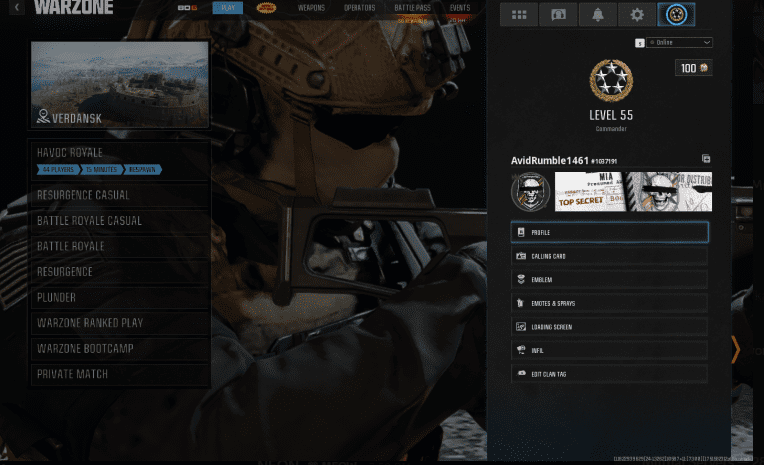Click the BO6 game switcher logo
The width and height of the screenshot is (764, 465).
point(188,8)
